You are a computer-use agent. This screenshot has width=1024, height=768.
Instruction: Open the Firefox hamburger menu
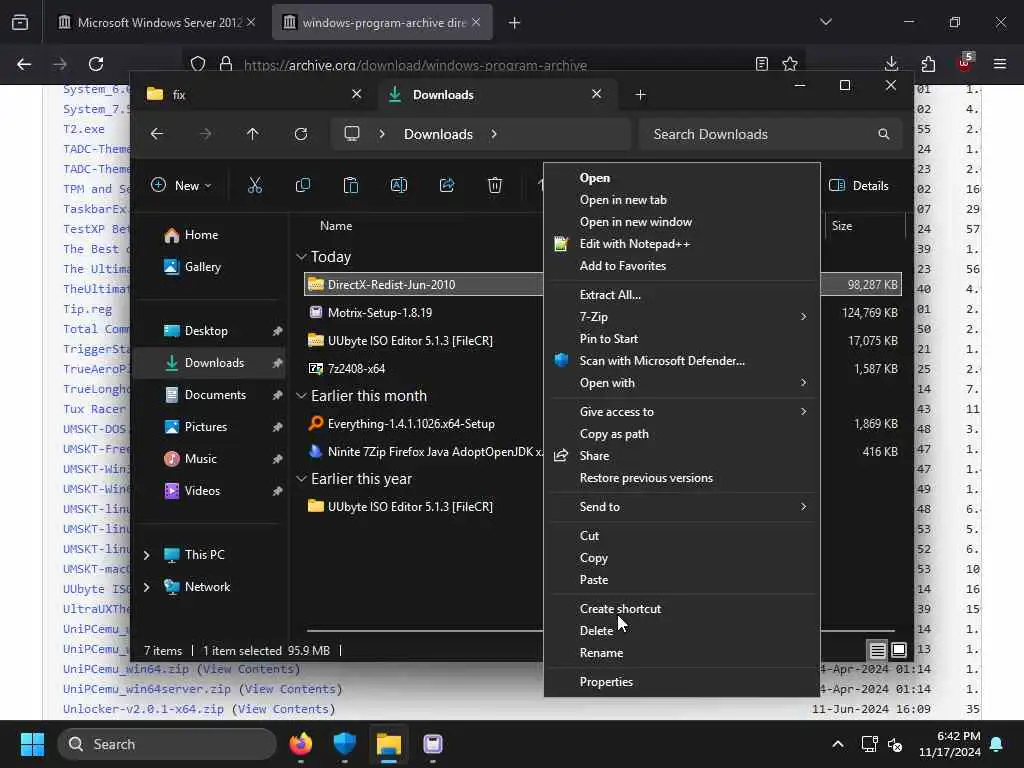coord(1000,64)
